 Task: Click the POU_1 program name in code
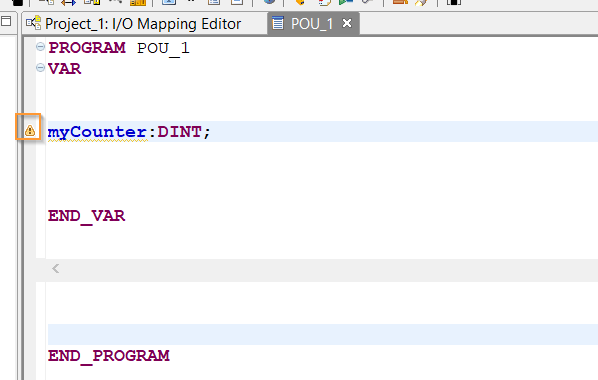tap(163, 49)
